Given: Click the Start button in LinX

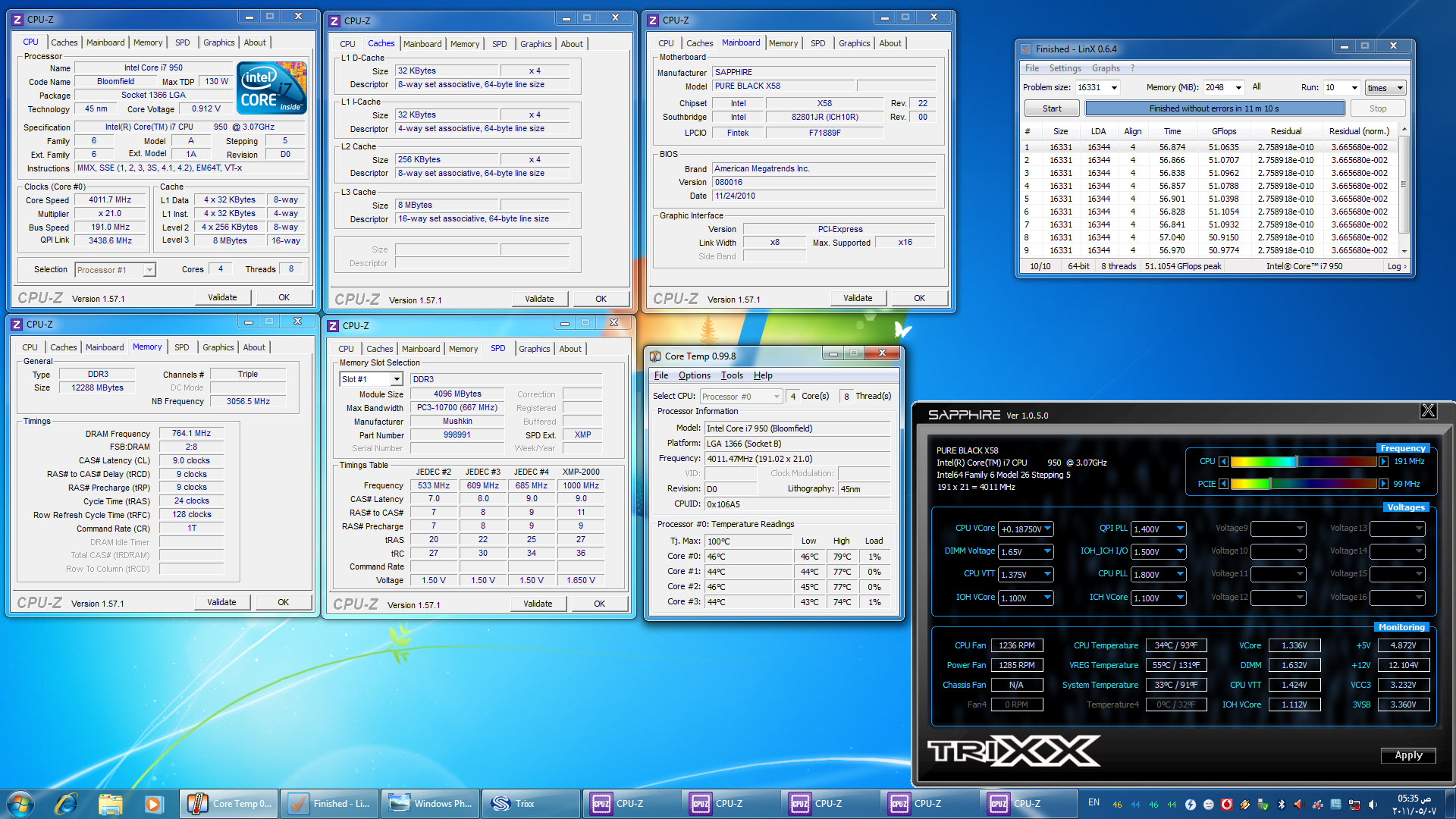Looking at the screenshot, I should coord(1052,108).
